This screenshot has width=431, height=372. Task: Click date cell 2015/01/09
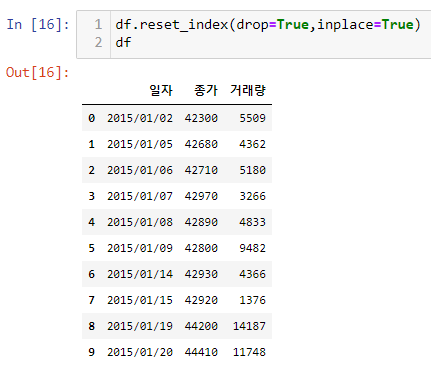coord(140,248)
